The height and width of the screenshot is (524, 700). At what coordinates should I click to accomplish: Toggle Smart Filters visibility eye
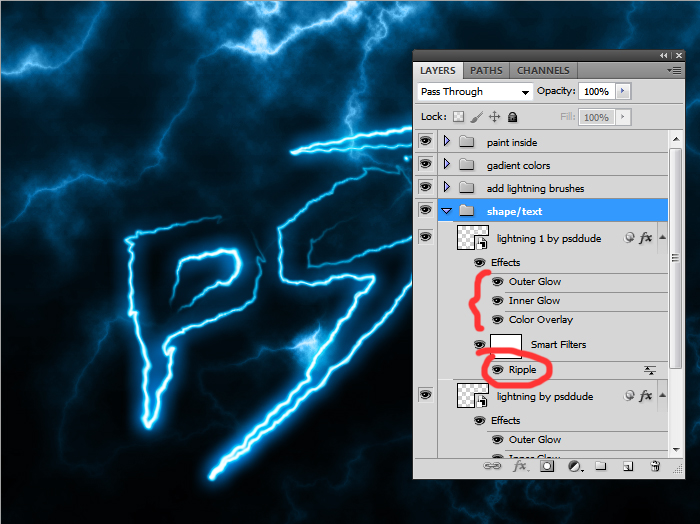pyautogui.click(x=479, y=345)
